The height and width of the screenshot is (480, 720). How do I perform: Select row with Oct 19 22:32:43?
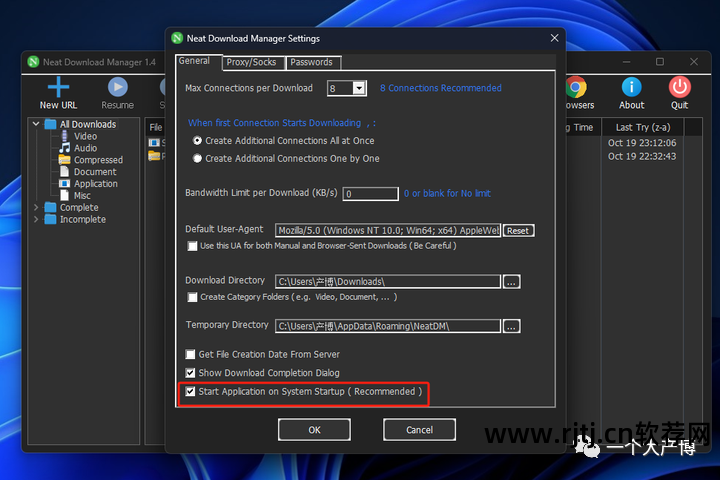[x=642, y=156]
